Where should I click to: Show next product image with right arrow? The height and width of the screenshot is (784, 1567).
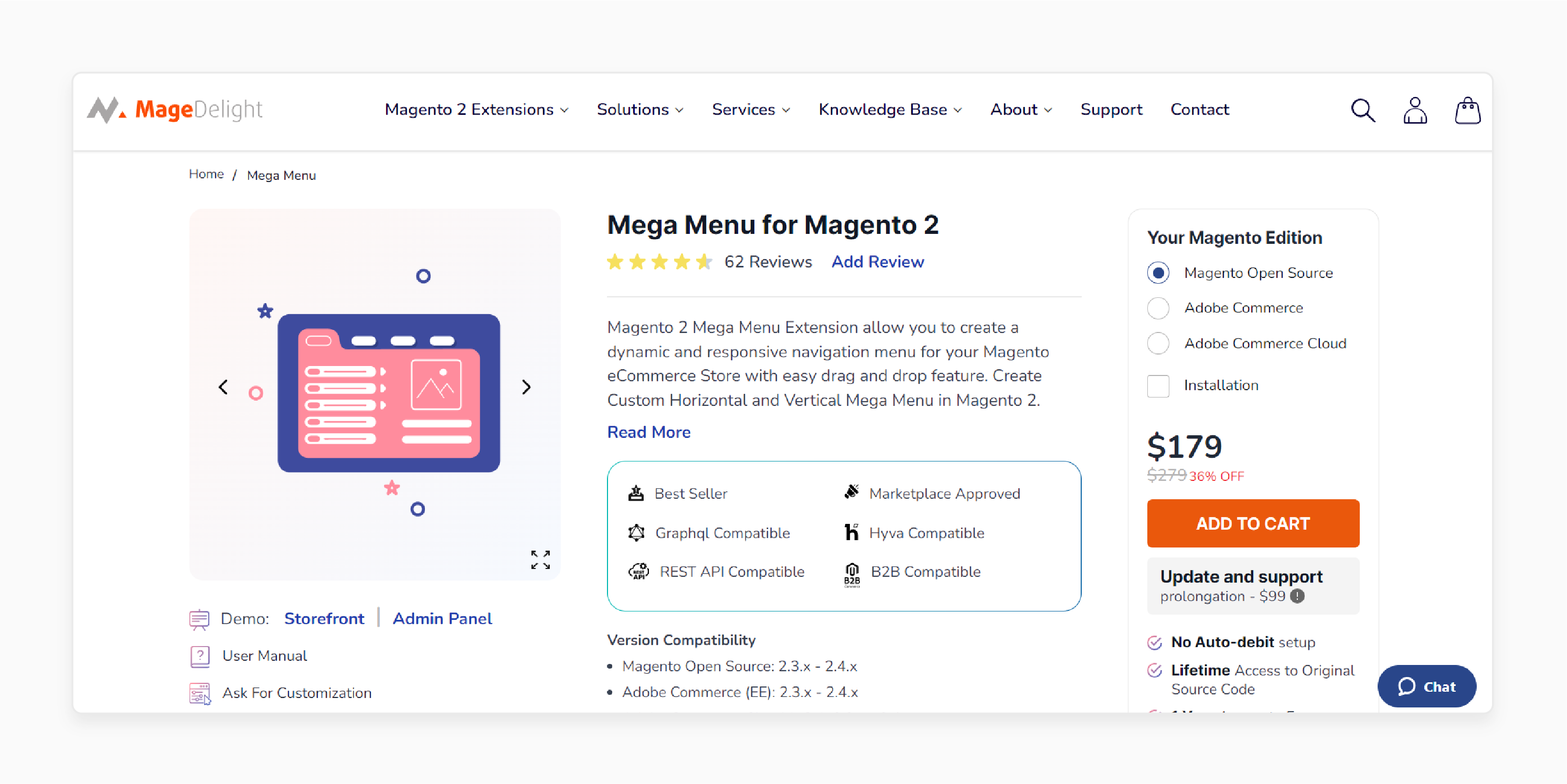coord(526,387)
